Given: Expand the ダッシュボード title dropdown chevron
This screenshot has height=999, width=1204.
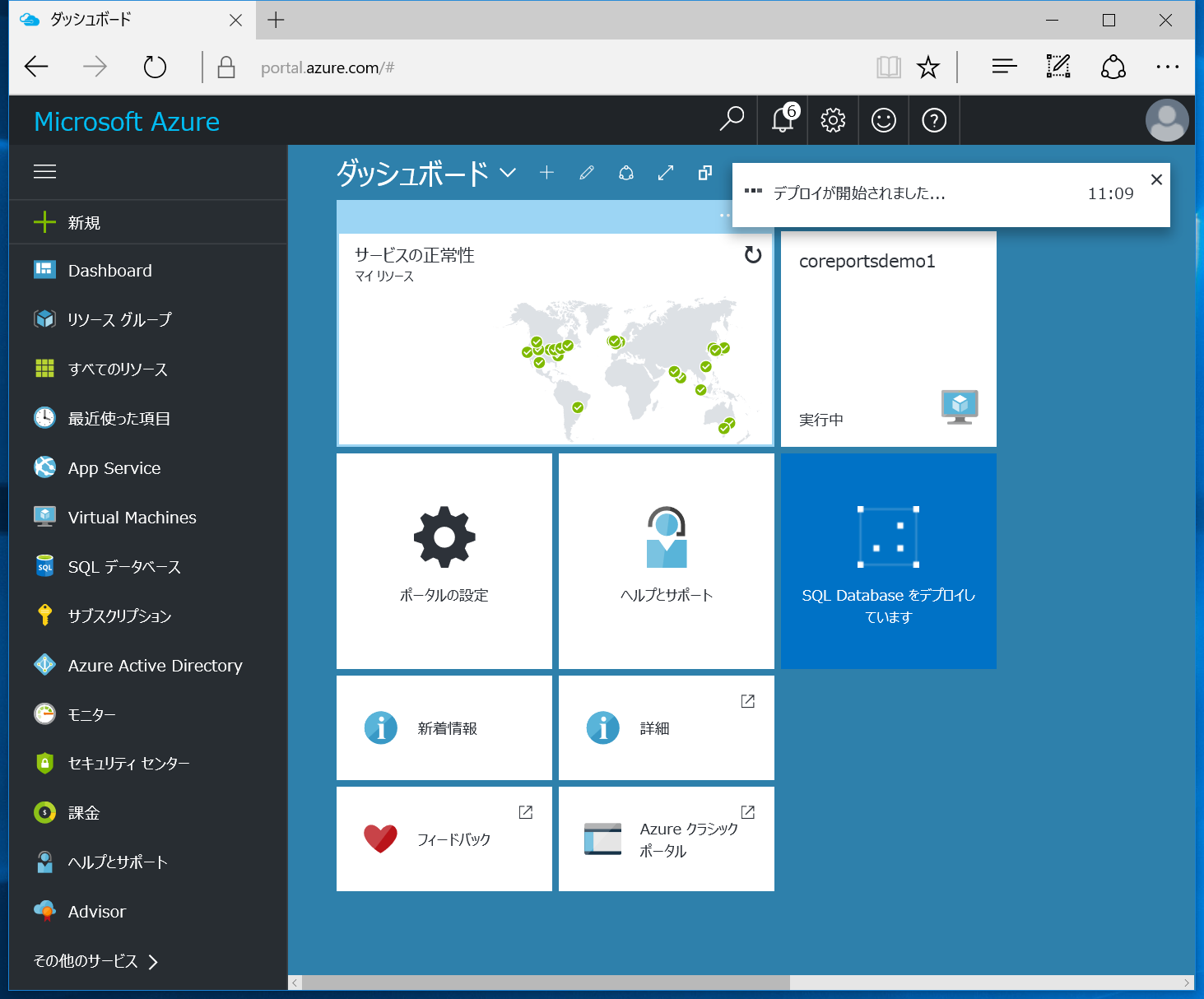Looking at the screenshot, I should [508, 173].
